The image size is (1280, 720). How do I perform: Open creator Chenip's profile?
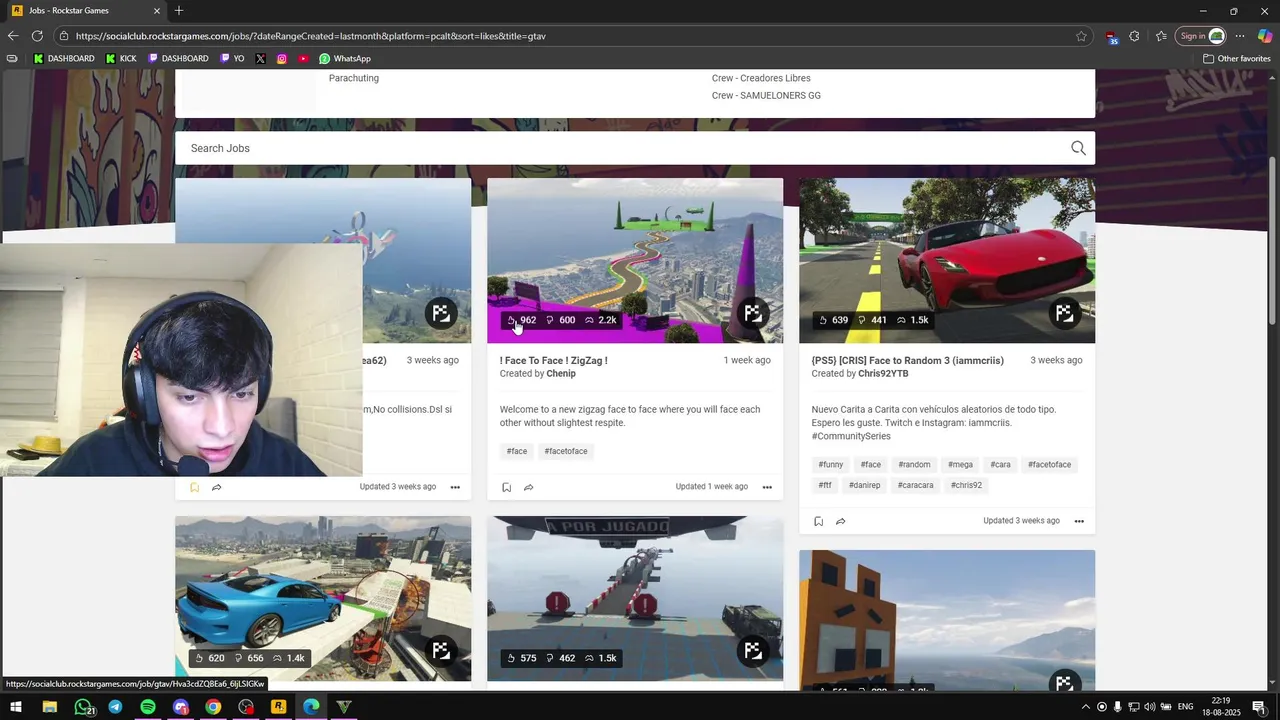click(x=561, y=373)
